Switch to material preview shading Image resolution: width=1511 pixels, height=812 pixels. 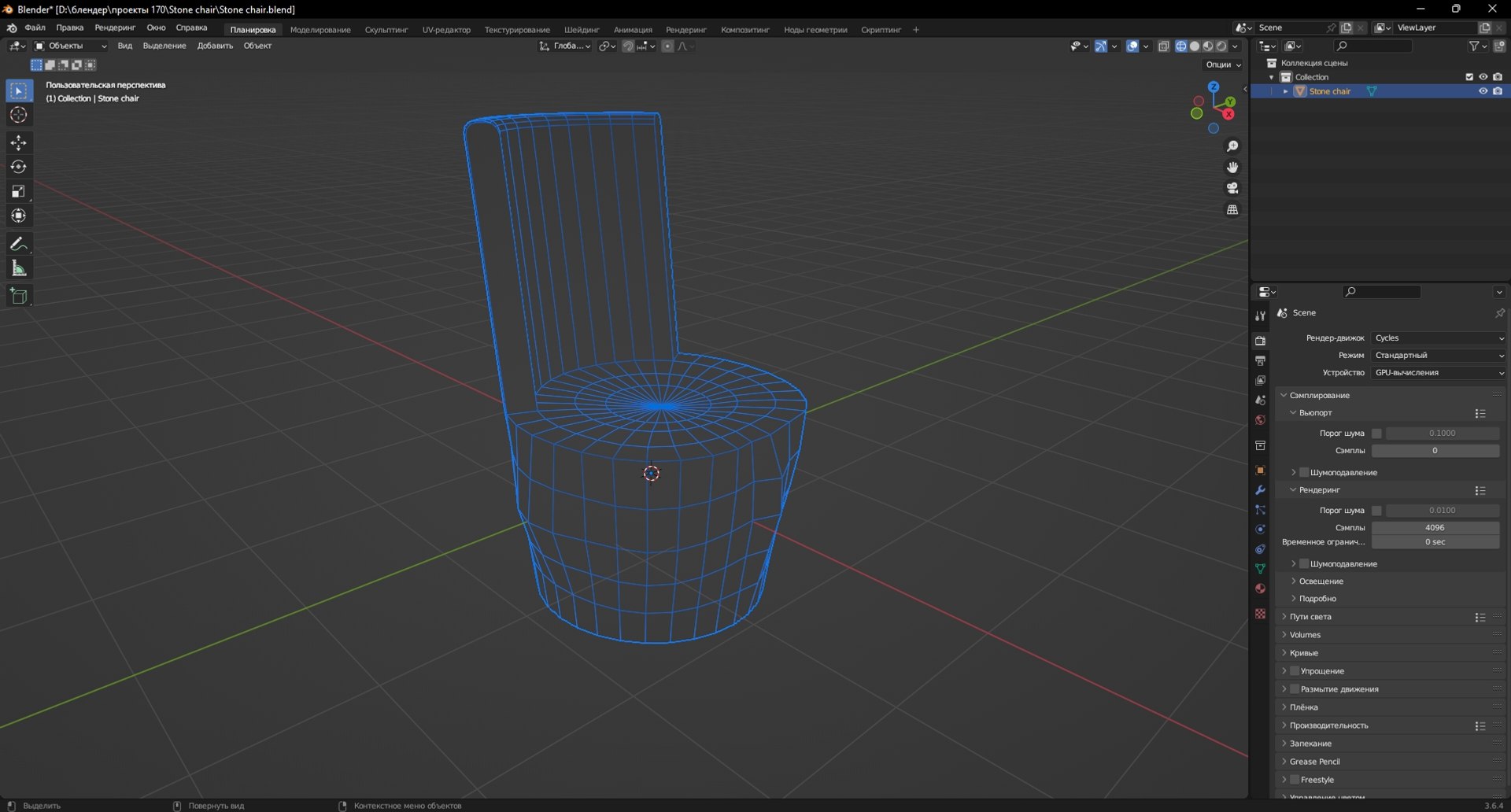1208,46
